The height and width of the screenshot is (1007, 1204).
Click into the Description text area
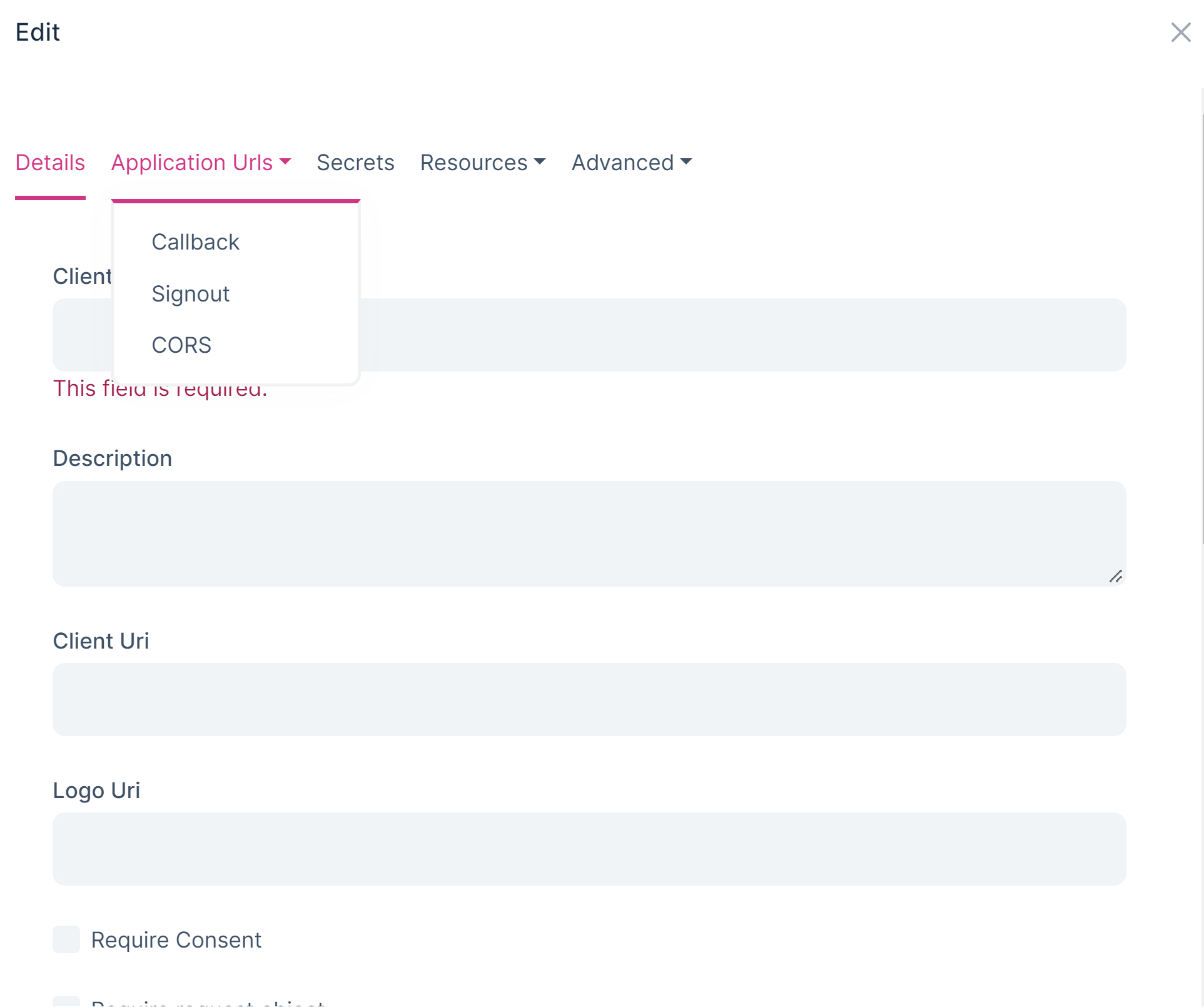588,533
